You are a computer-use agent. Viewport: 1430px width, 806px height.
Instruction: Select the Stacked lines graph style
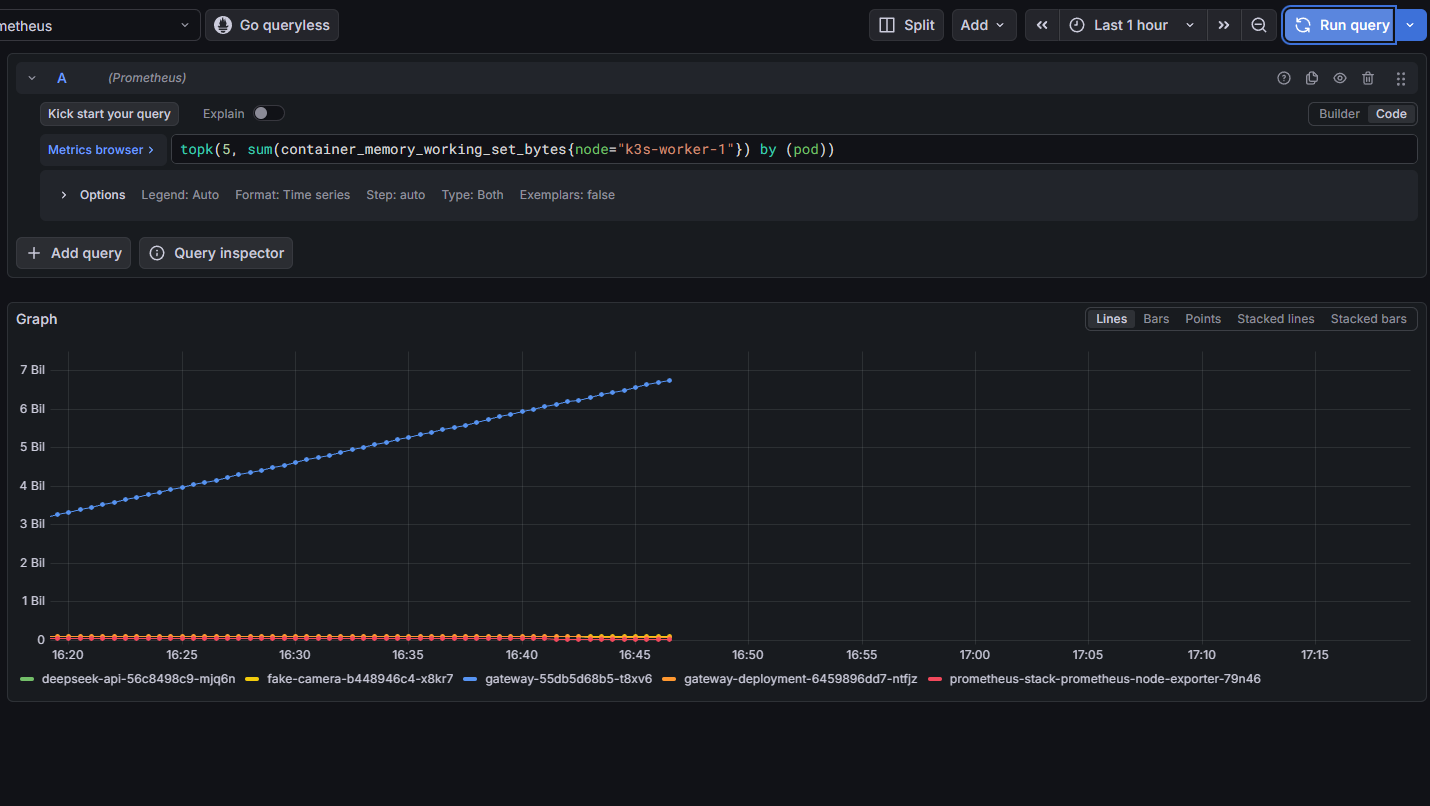(x=1275, y=319)
